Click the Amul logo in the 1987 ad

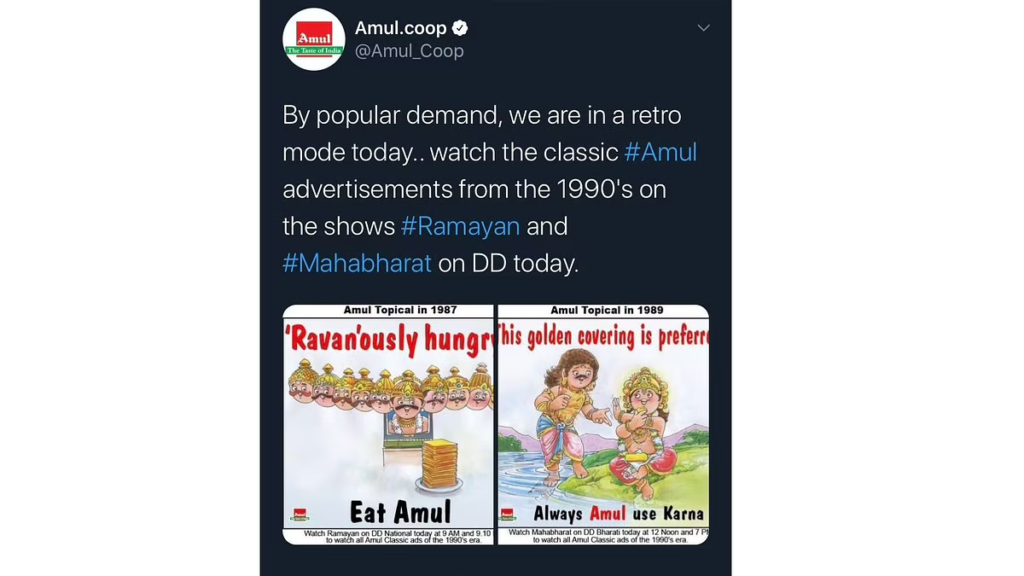tap(299, 515)
